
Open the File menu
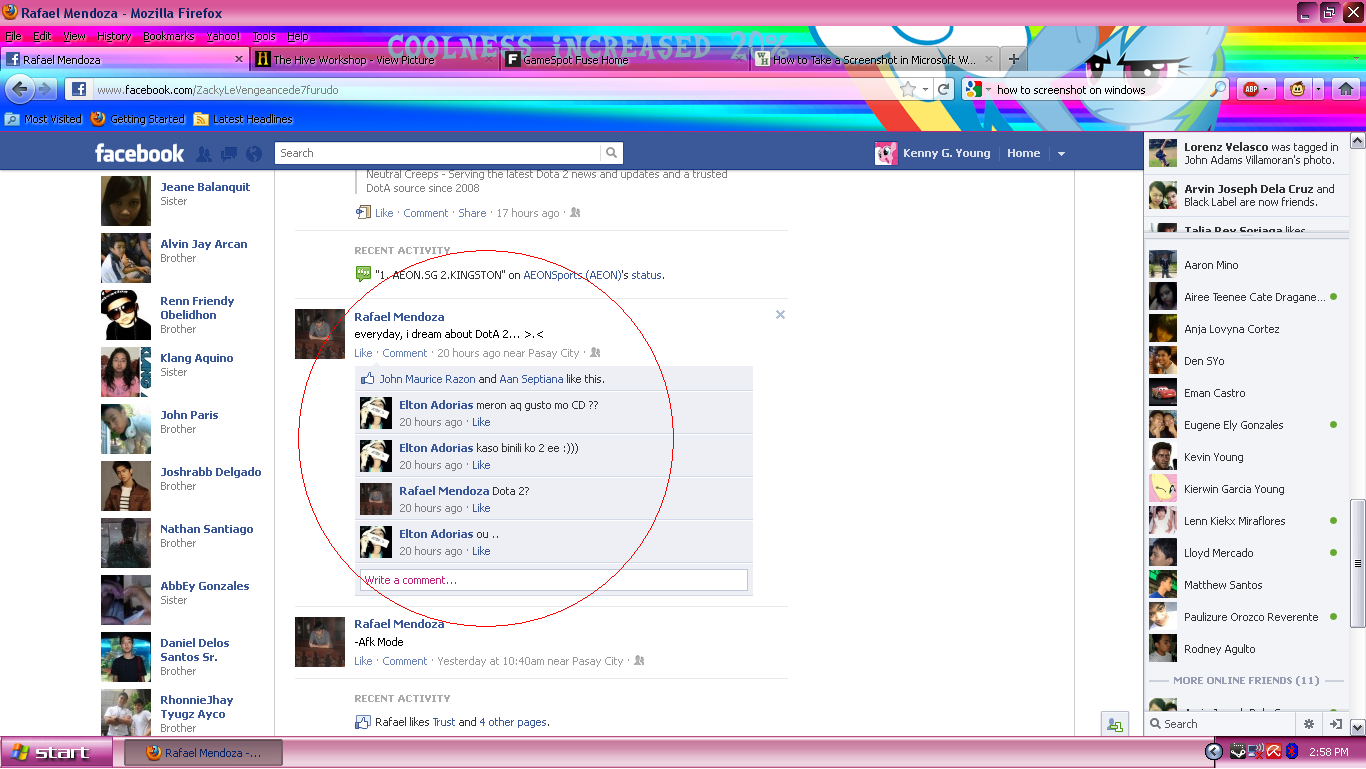point(13,36)
